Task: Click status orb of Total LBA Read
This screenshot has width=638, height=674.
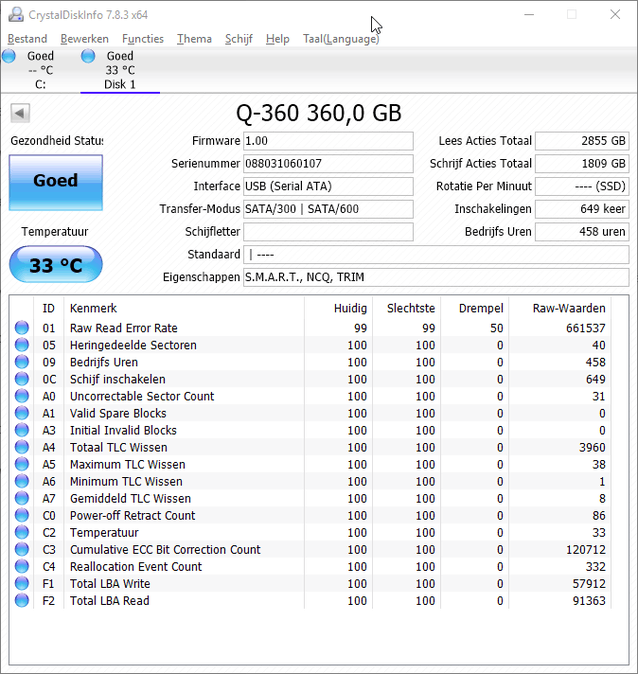Action: click(x=22, y=600)
